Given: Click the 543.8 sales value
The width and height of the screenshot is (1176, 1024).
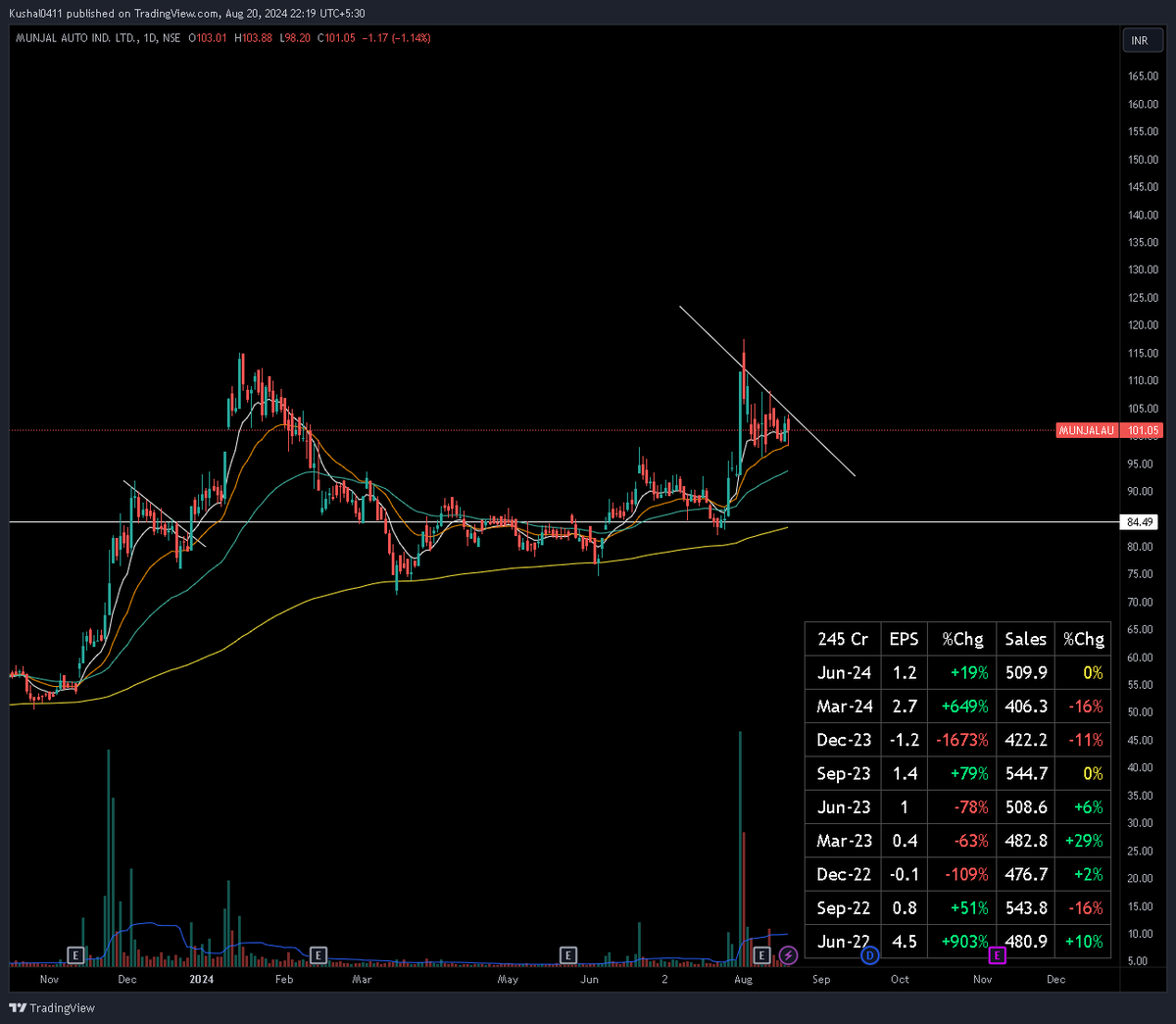Looking at the screenshot, I should [1026, 908].
